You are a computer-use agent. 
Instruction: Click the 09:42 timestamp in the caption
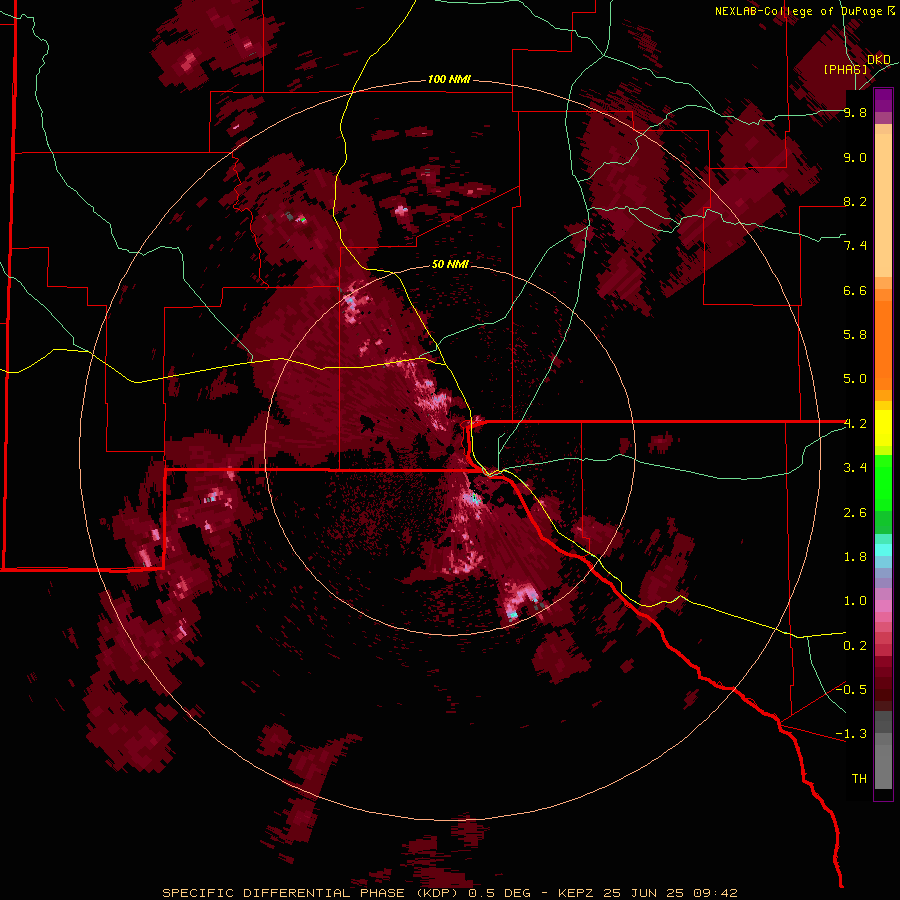(x=715, y=893)
